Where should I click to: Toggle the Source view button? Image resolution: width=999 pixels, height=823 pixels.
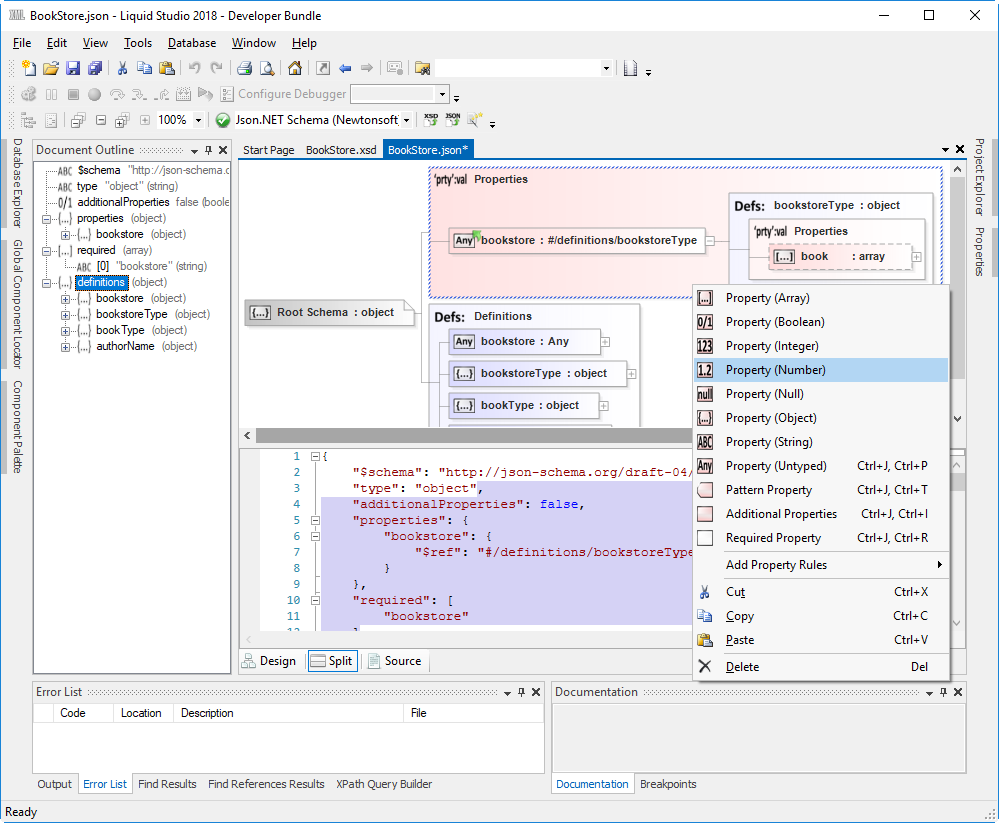[x=394, y=661]
